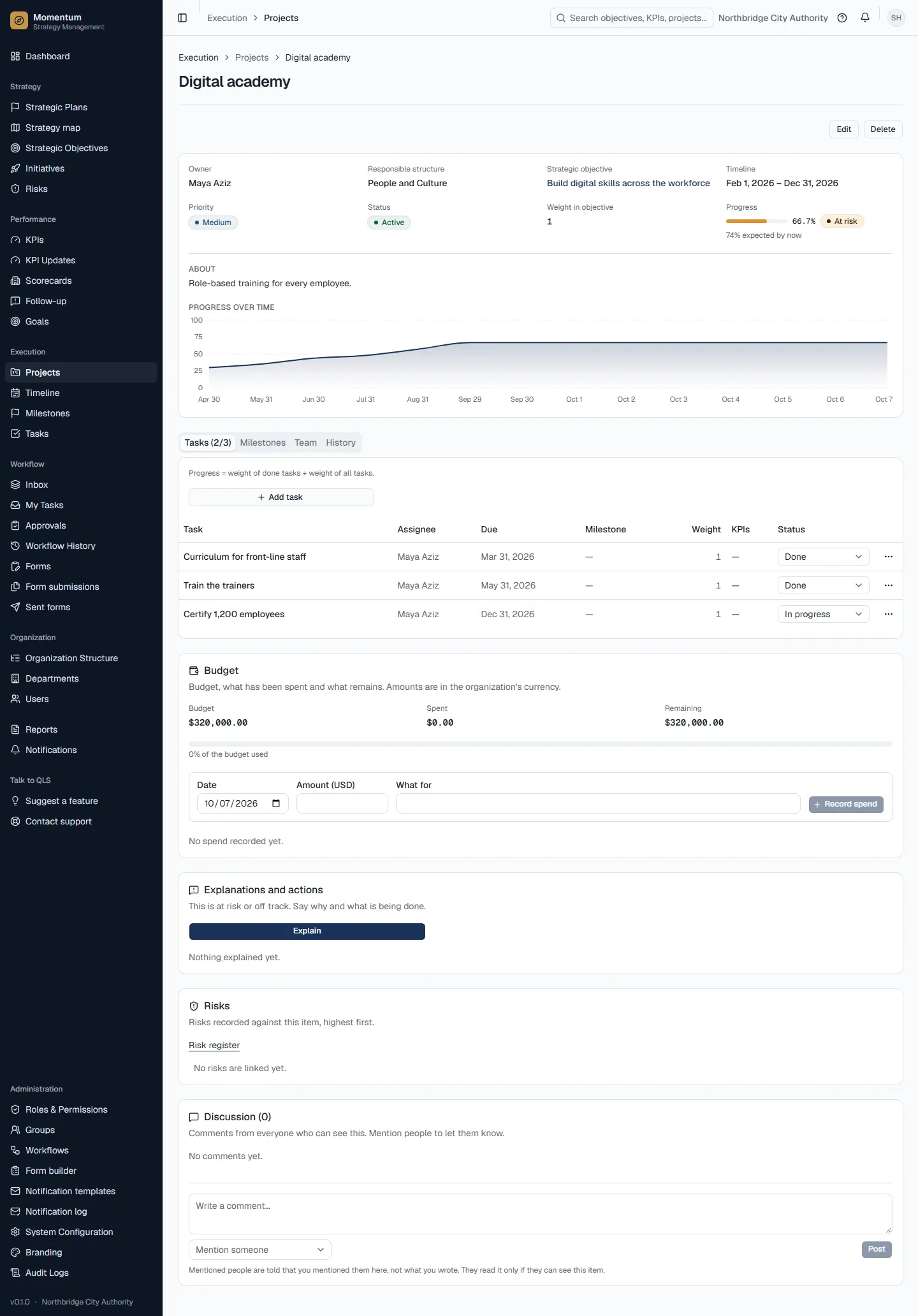Open Audit Logs in the sidebar

[81, 1273]
